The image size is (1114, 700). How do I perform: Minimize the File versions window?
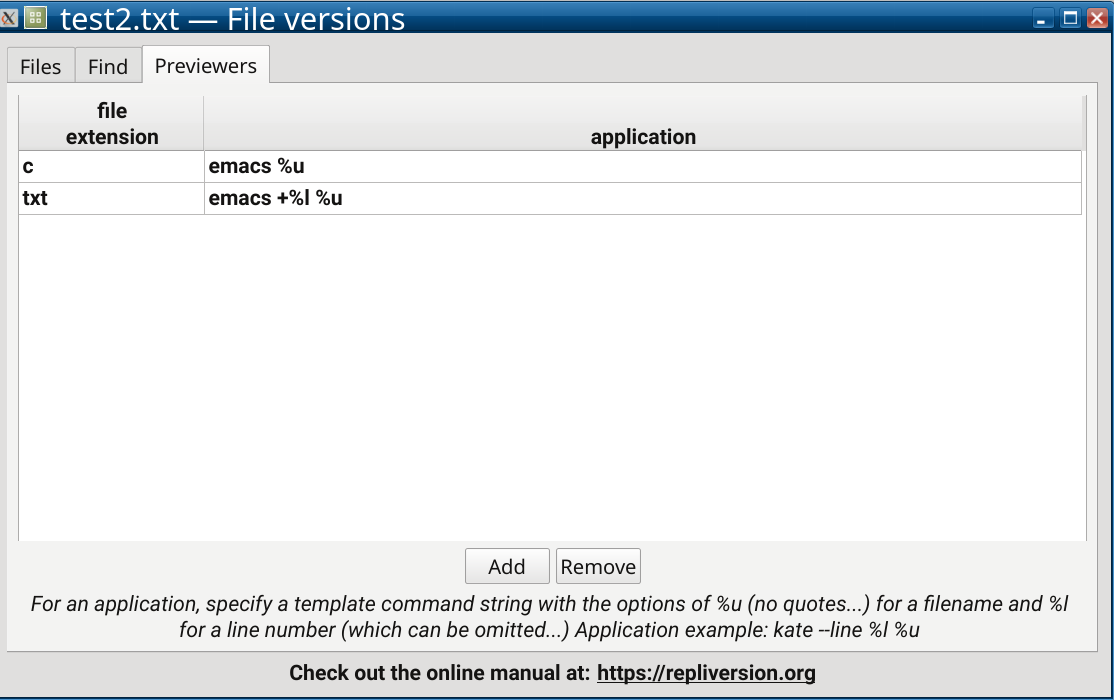(1042, 18)
